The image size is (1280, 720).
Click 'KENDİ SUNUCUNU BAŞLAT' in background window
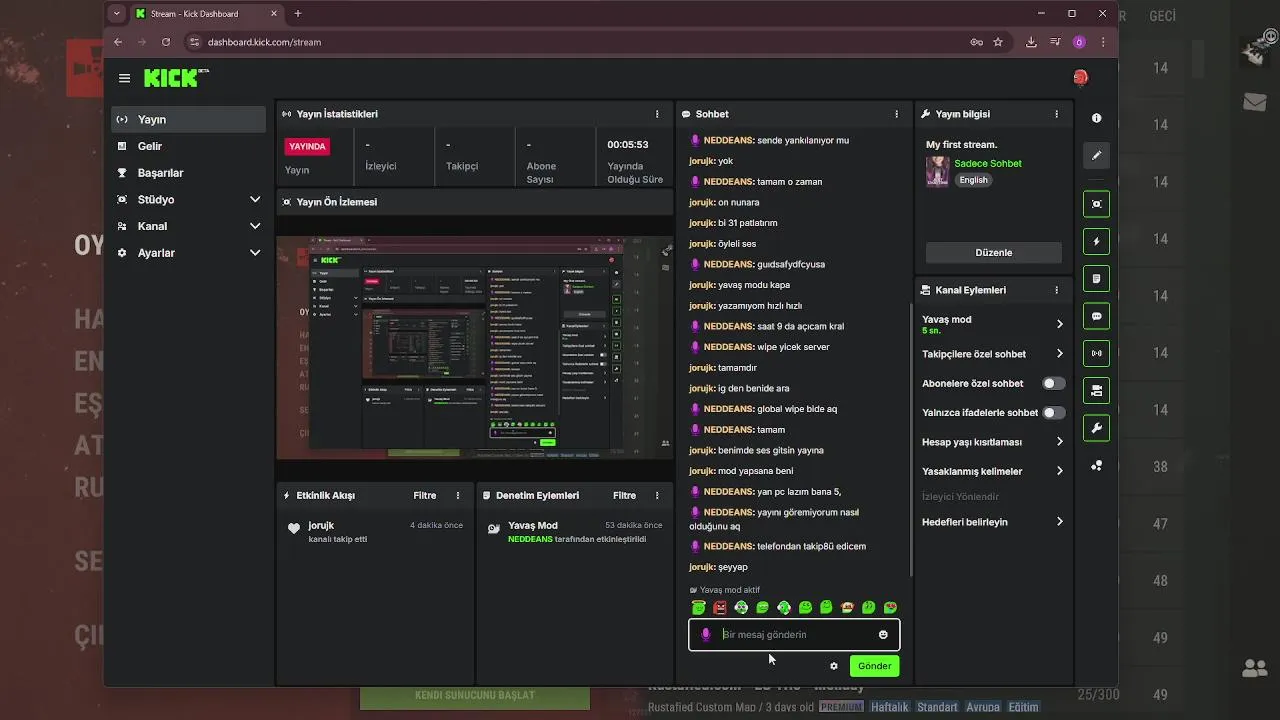(x=475, y=695)
